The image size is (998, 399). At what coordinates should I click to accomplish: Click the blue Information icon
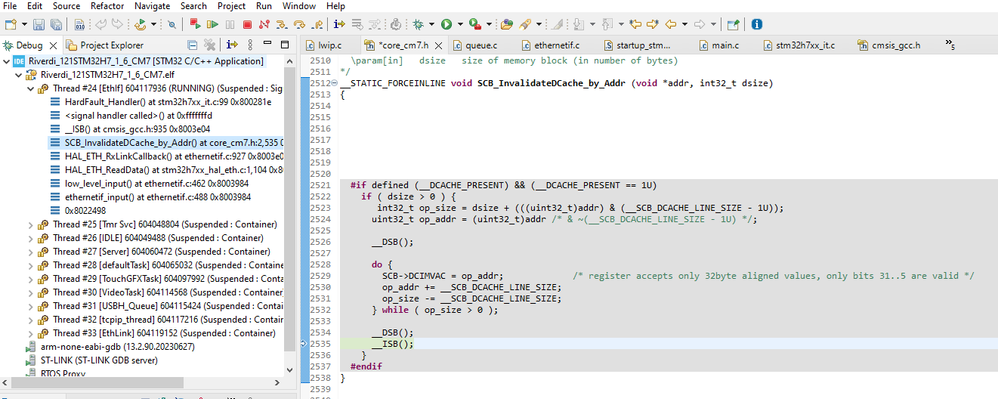(756, 24)
